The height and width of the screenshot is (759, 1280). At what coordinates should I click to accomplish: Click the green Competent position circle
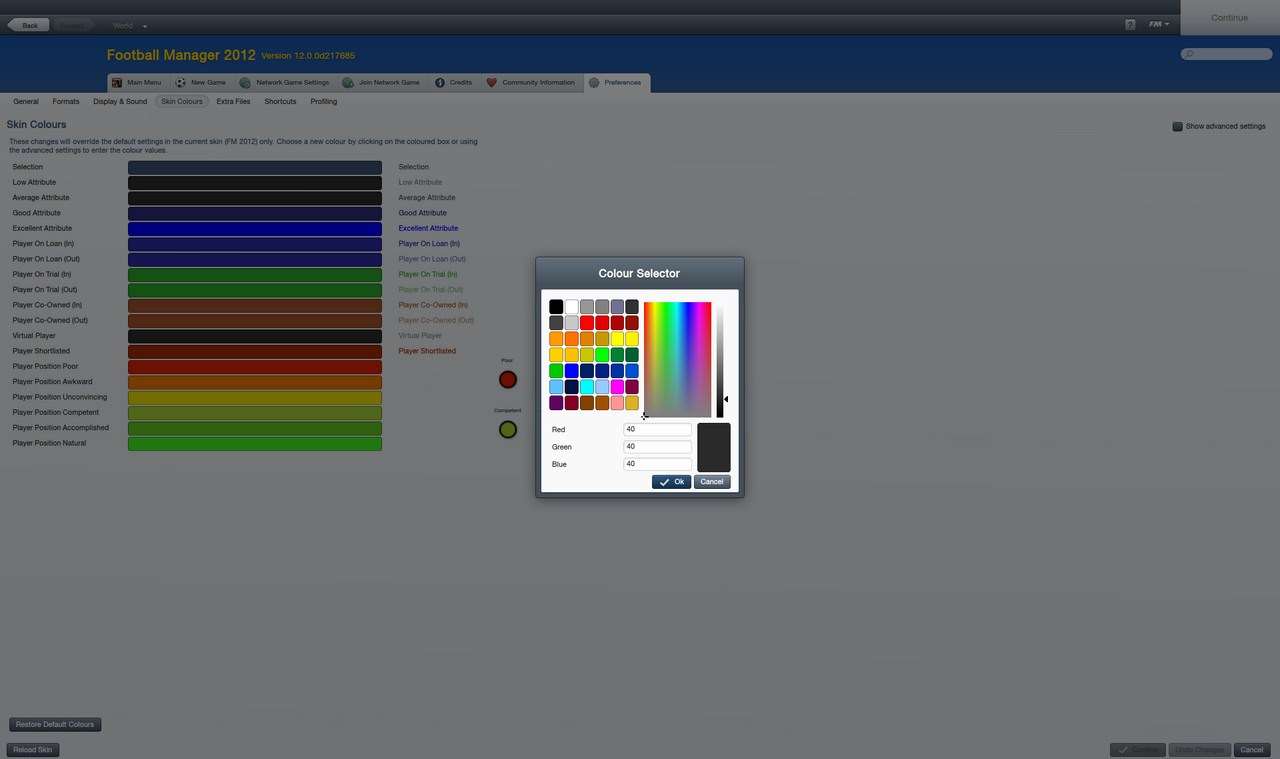[508, 430]
